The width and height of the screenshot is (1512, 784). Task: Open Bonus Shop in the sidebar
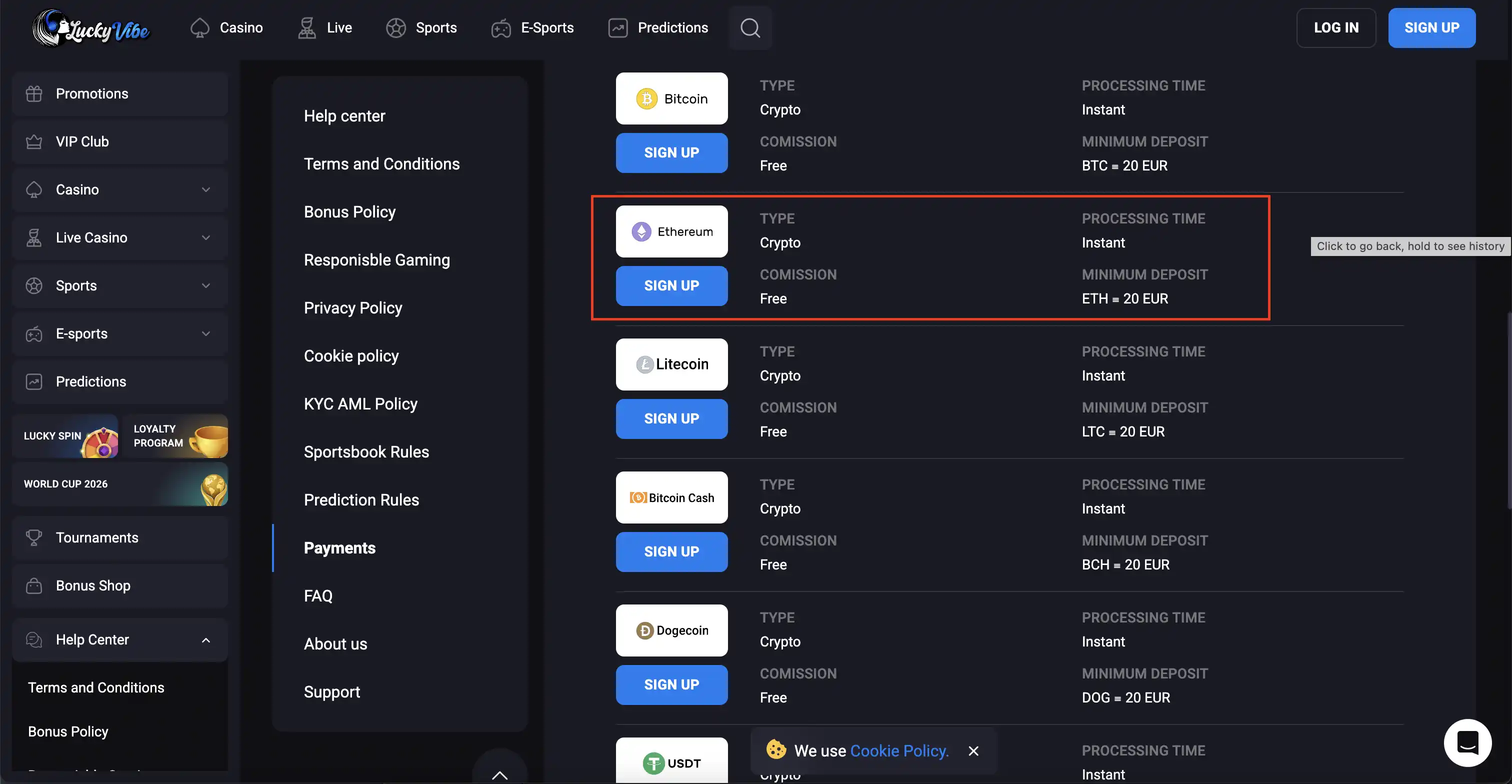(119, 586)
